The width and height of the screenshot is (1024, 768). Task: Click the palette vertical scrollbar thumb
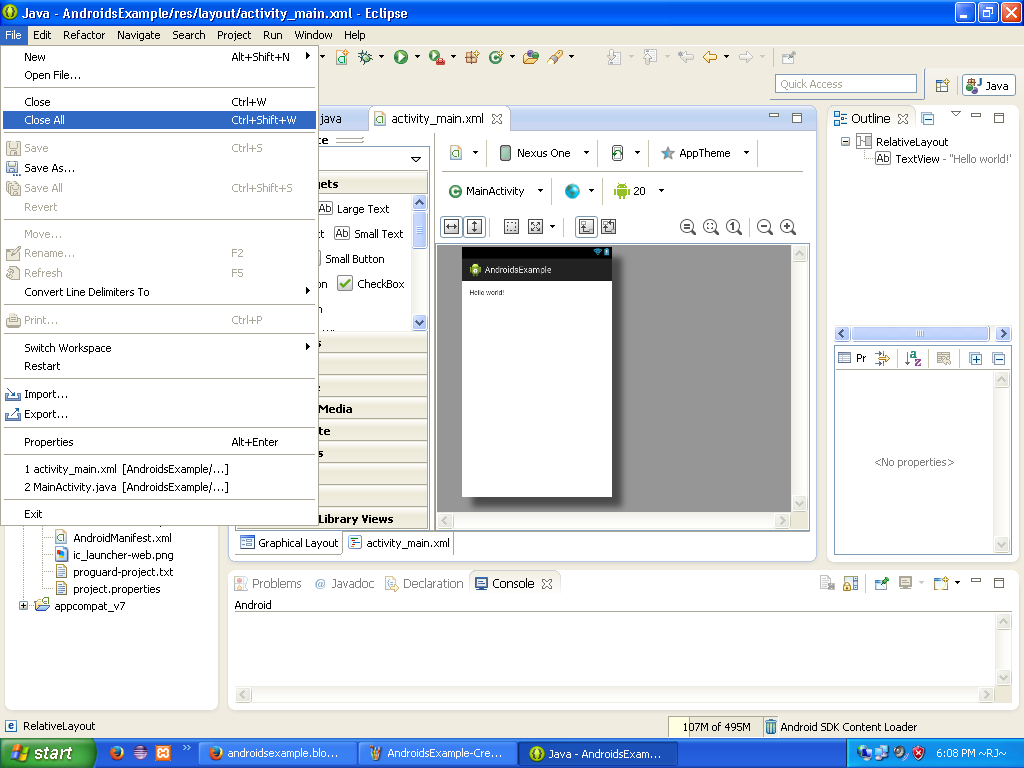coord(419,229)
